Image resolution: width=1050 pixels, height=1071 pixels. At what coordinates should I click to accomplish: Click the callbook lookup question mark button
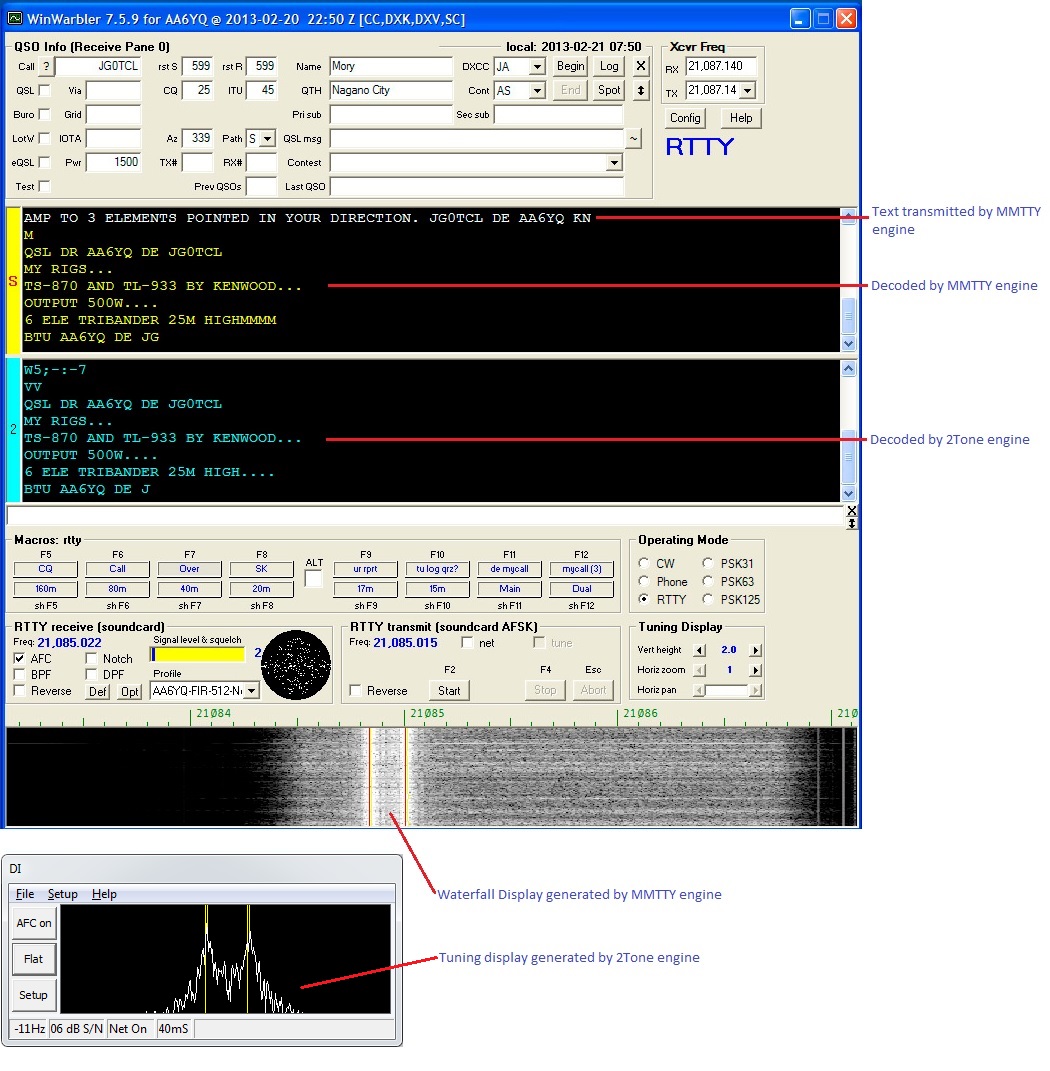point(46,66)
